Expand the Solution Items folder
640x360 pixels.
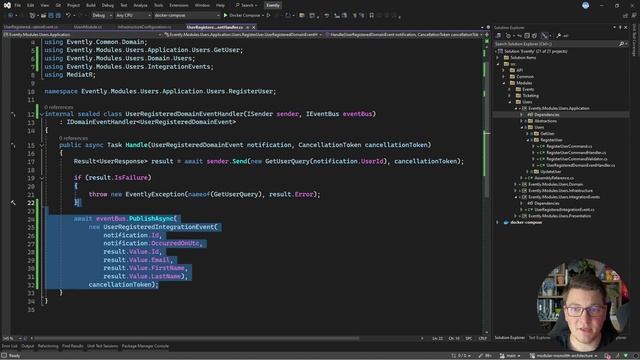point(498,58)
